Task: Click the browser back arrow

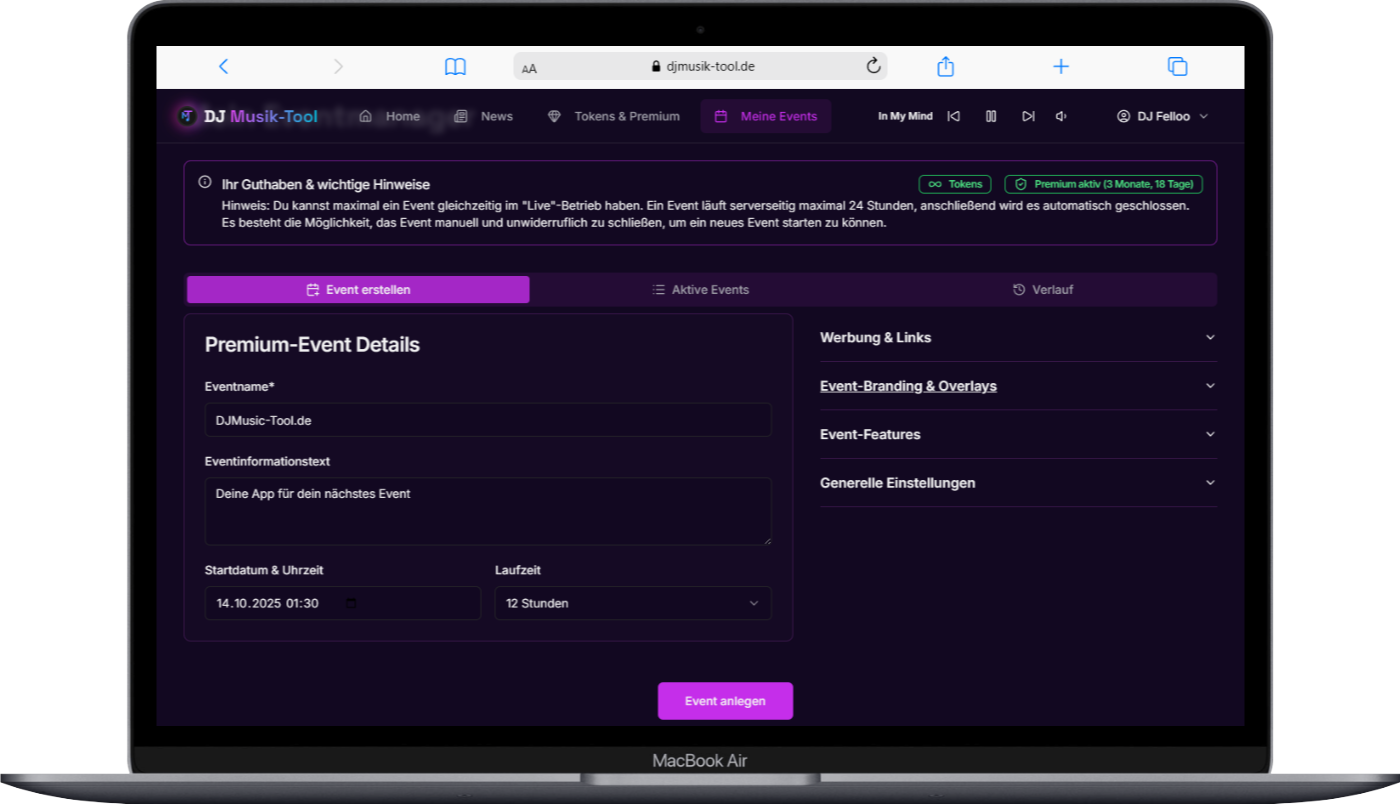Action: pyautogui.click(x=223, y=67)
